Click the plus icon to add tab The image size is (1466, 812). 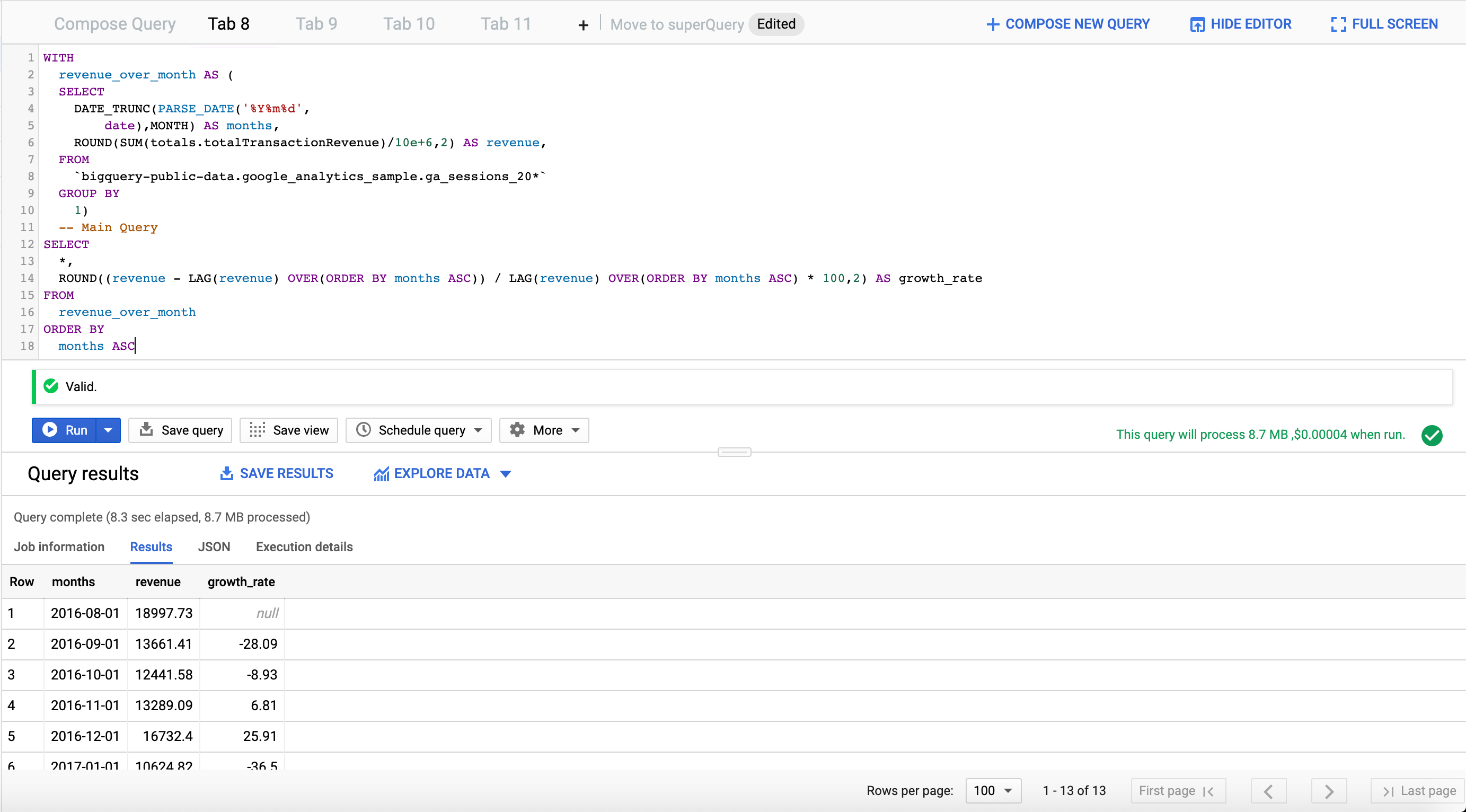583,25
